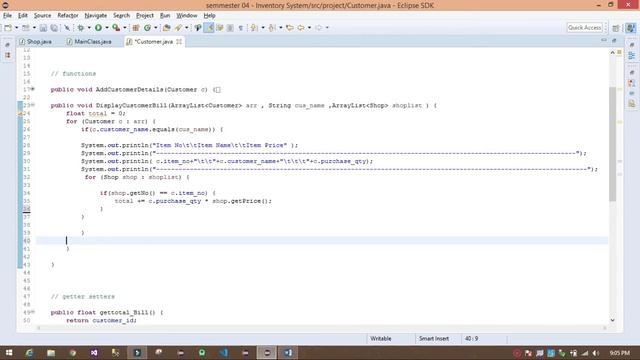Toggle the Block Selection Mode icon
This screenshot has width=640, height=360.
point(230,28)
